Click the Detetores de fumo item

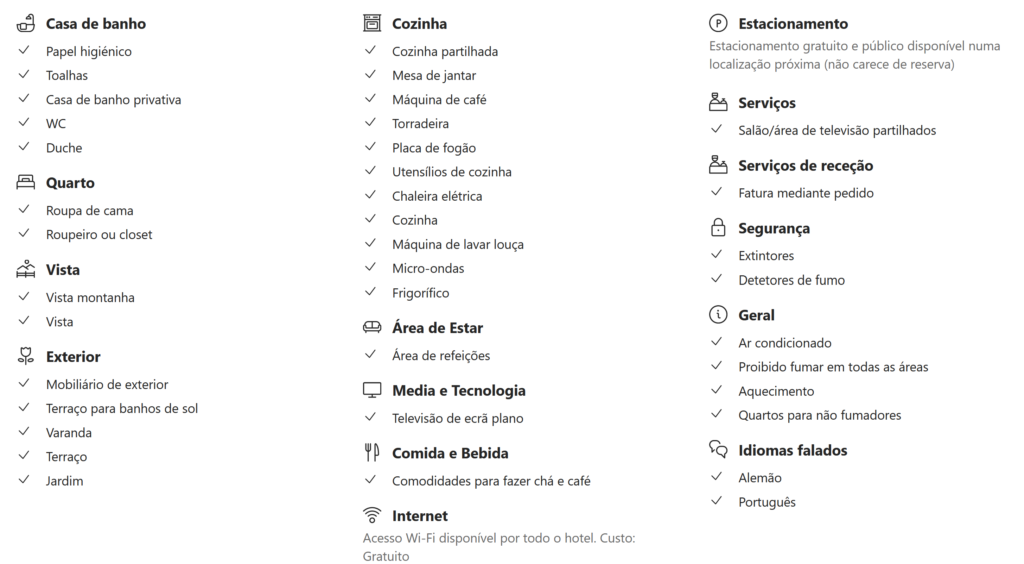coord(791,280)
